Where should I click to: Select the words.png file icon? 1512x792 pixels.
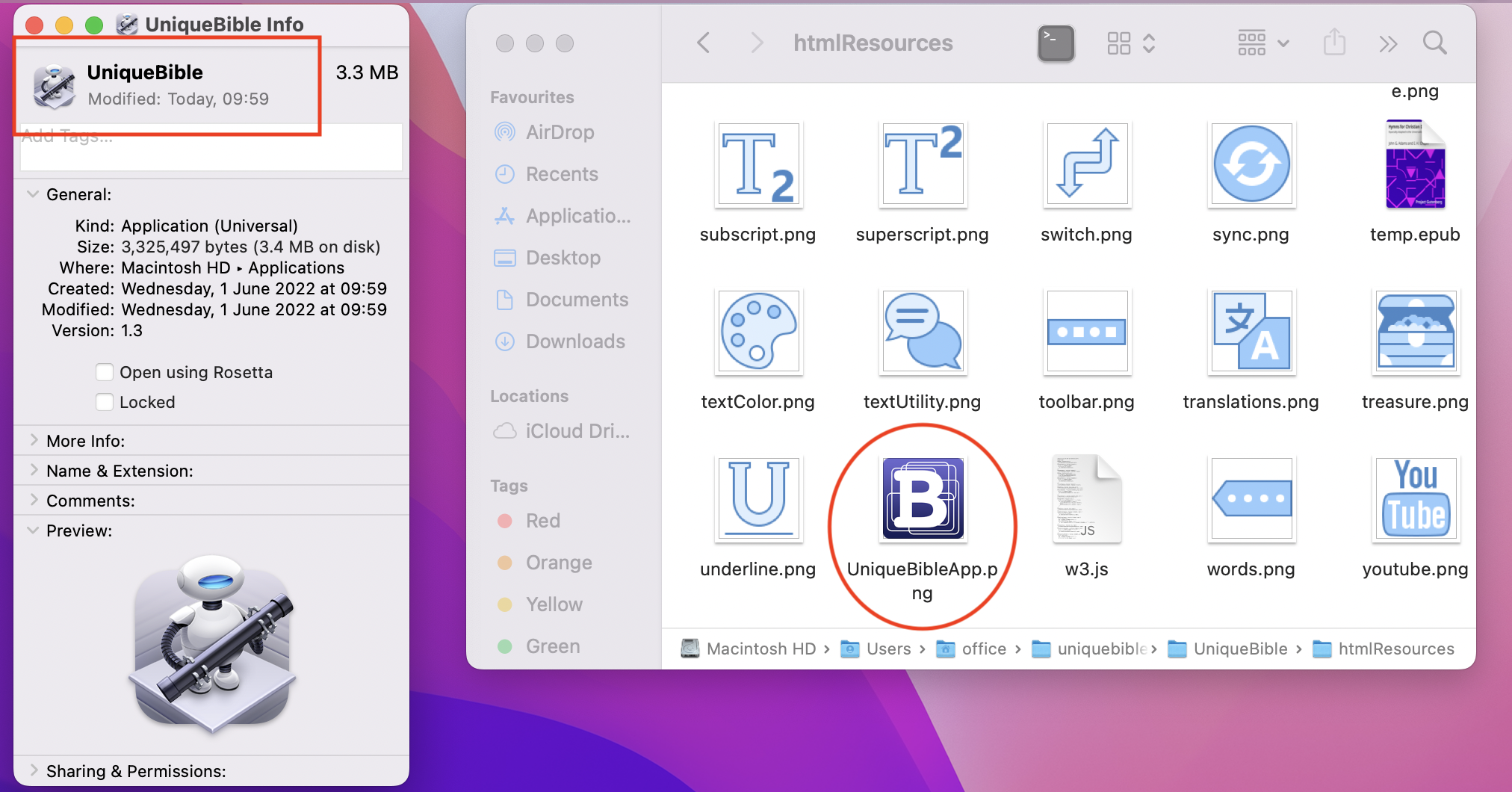click(x=1251, y=499)
